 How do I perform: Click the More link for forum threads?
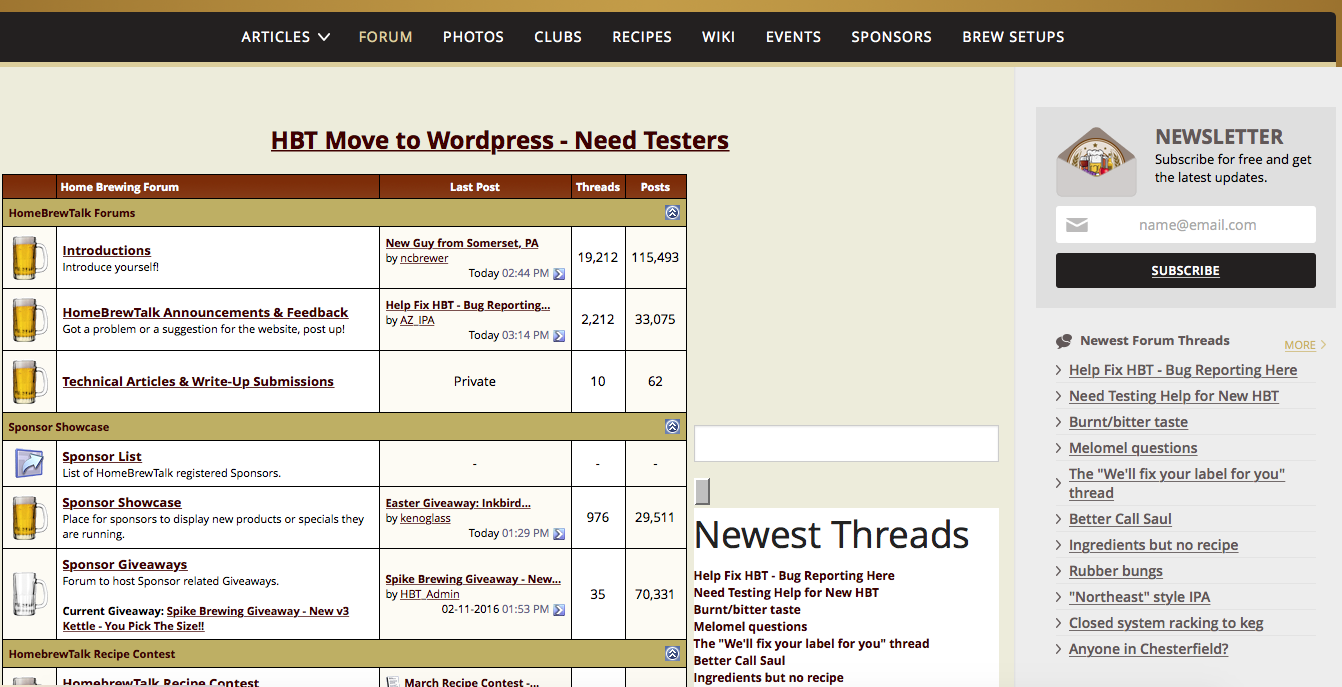click(x=1305, y=345)
